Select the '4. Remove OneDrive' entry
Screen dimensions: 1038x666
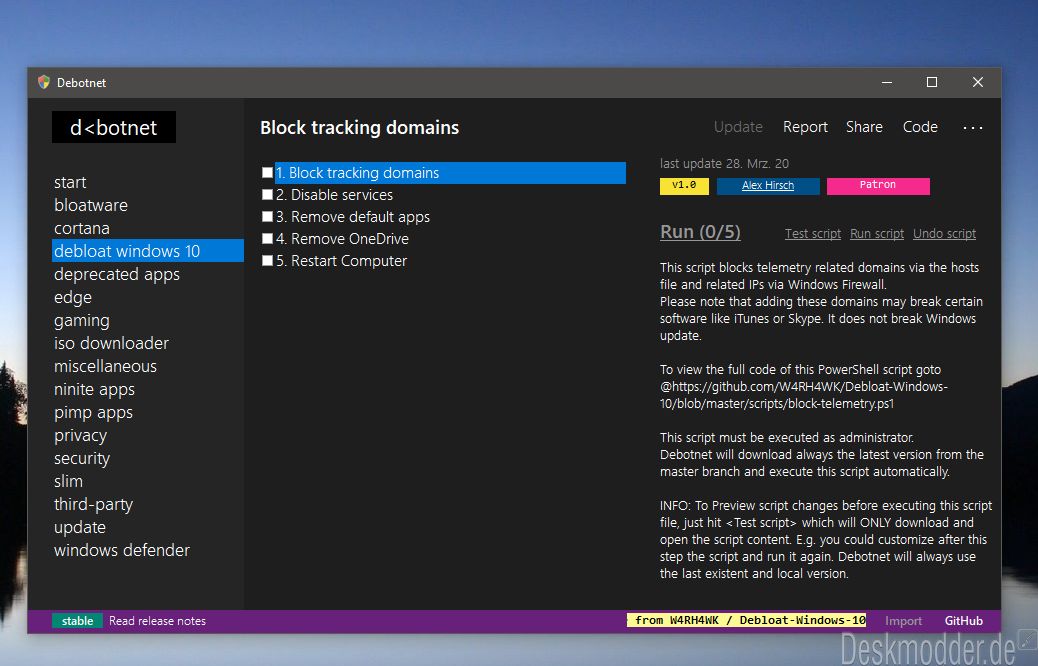[x=342, y=238]
